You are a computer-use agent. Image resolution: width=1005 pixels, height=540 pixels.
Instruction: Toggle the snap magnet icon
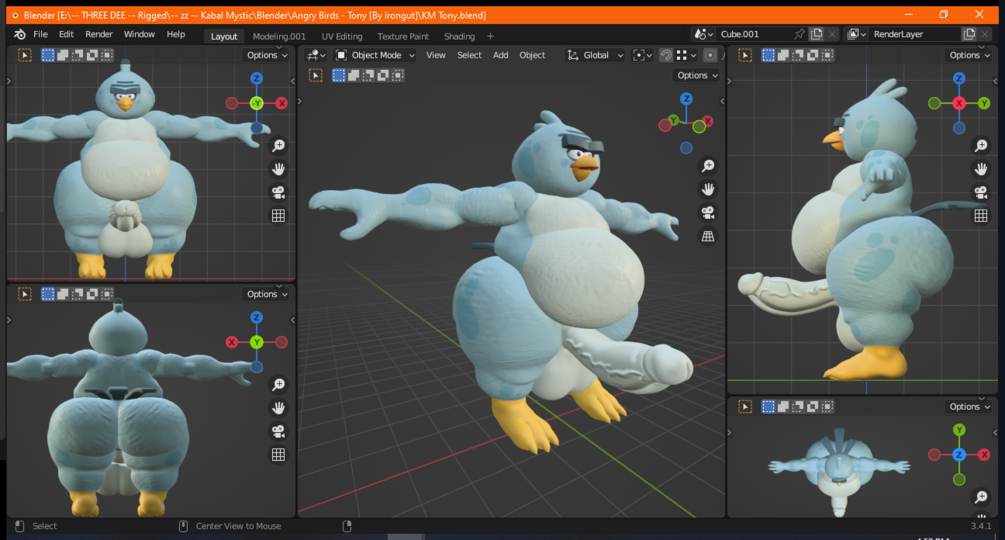click(x=666, y=55)
